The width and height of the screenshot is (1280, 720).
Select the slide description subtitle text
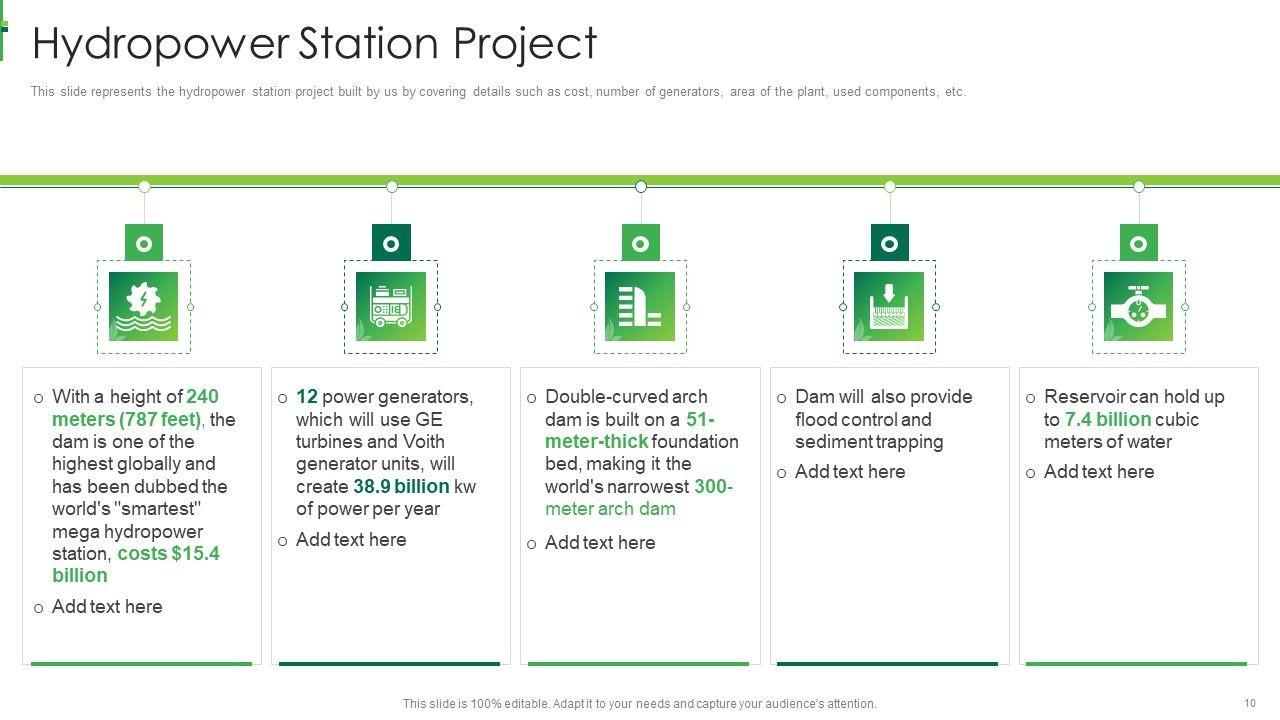pyautogui.click(x=497, y=92)
